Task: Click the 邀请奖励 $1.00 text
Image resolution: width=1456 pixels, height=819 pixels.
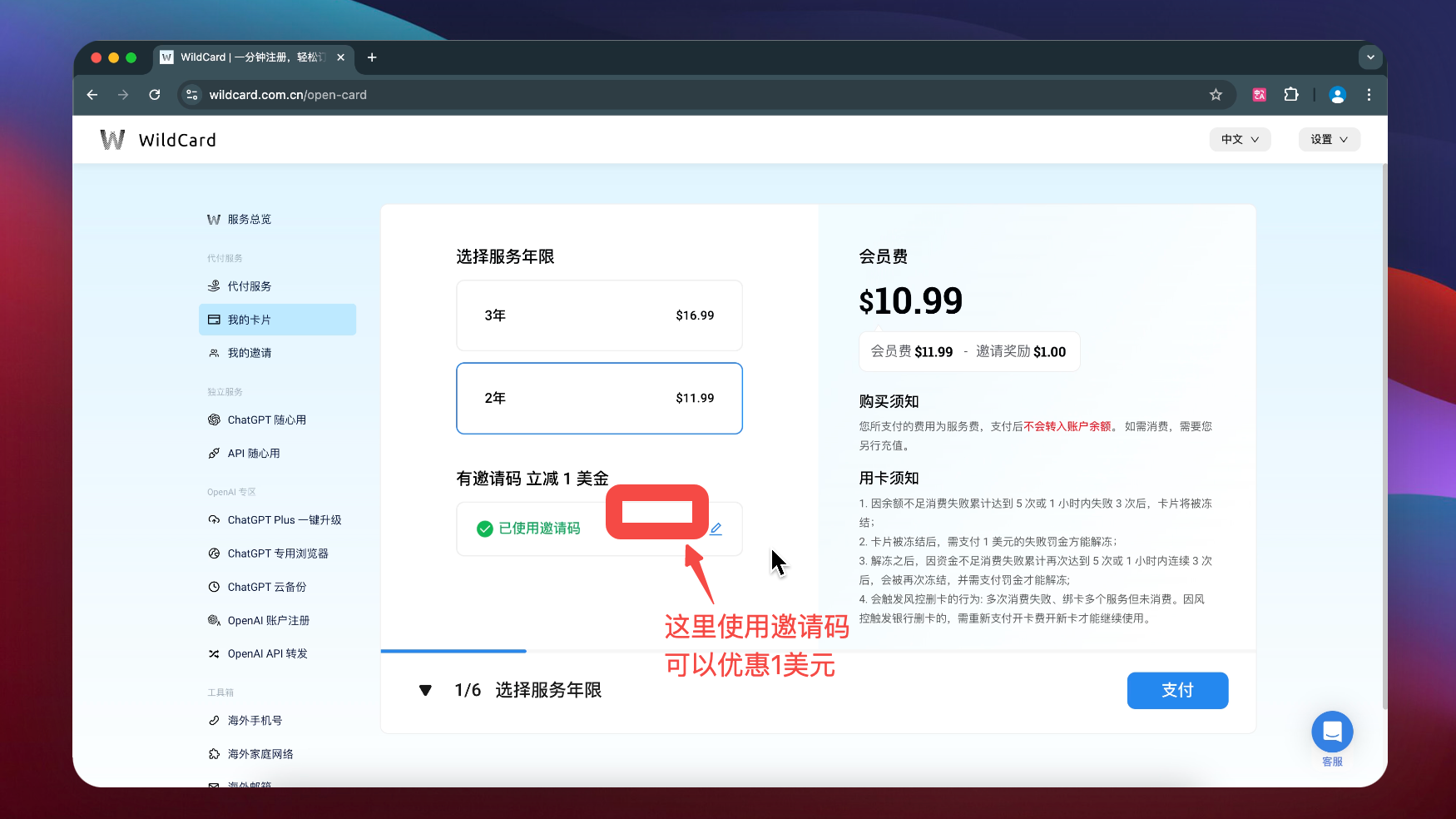Action: click(x=1021, y=352)
